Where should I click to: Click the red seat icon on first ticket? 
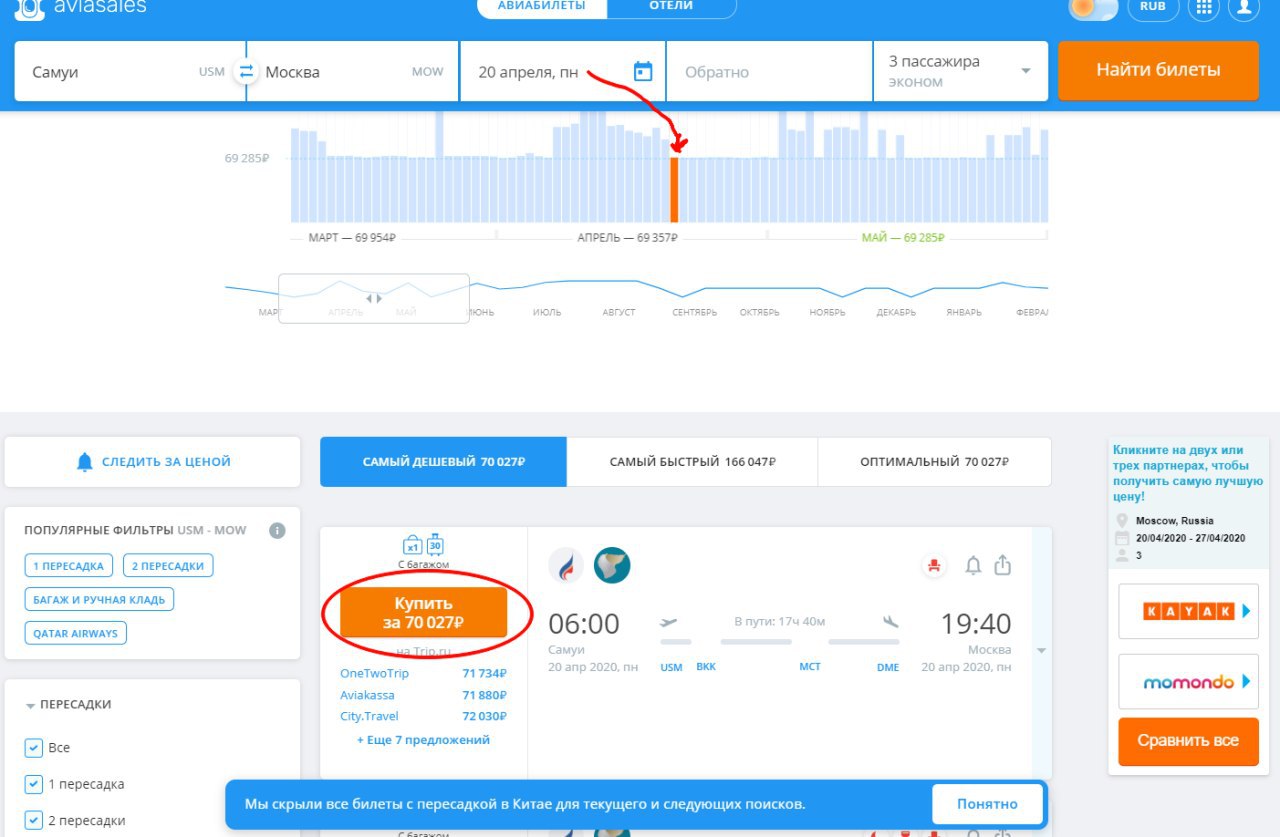934,566
